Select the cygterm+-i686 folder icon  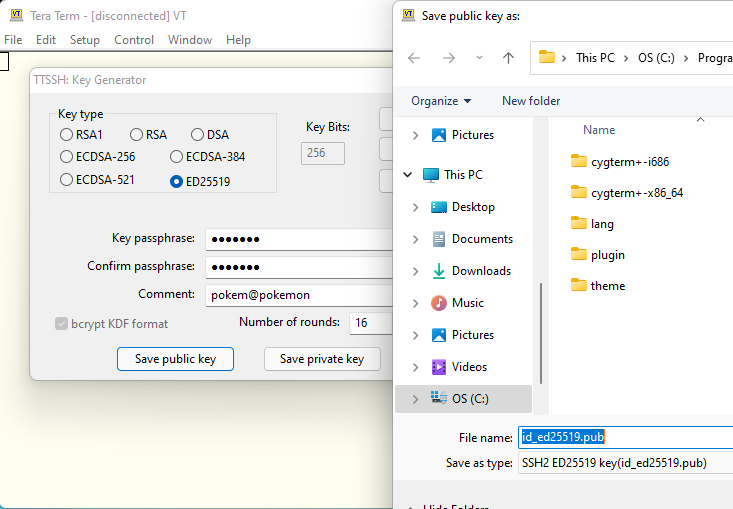579,161
